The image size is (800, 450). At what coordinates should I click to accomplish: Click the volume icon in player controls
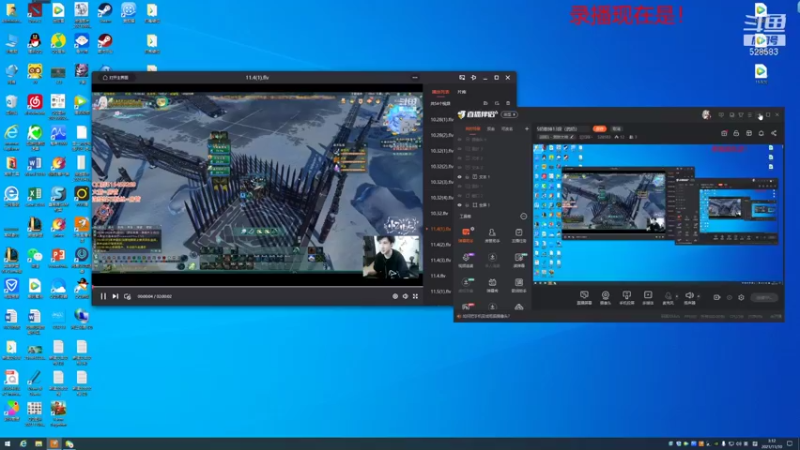pyautogui.click(x=405, y=296)
